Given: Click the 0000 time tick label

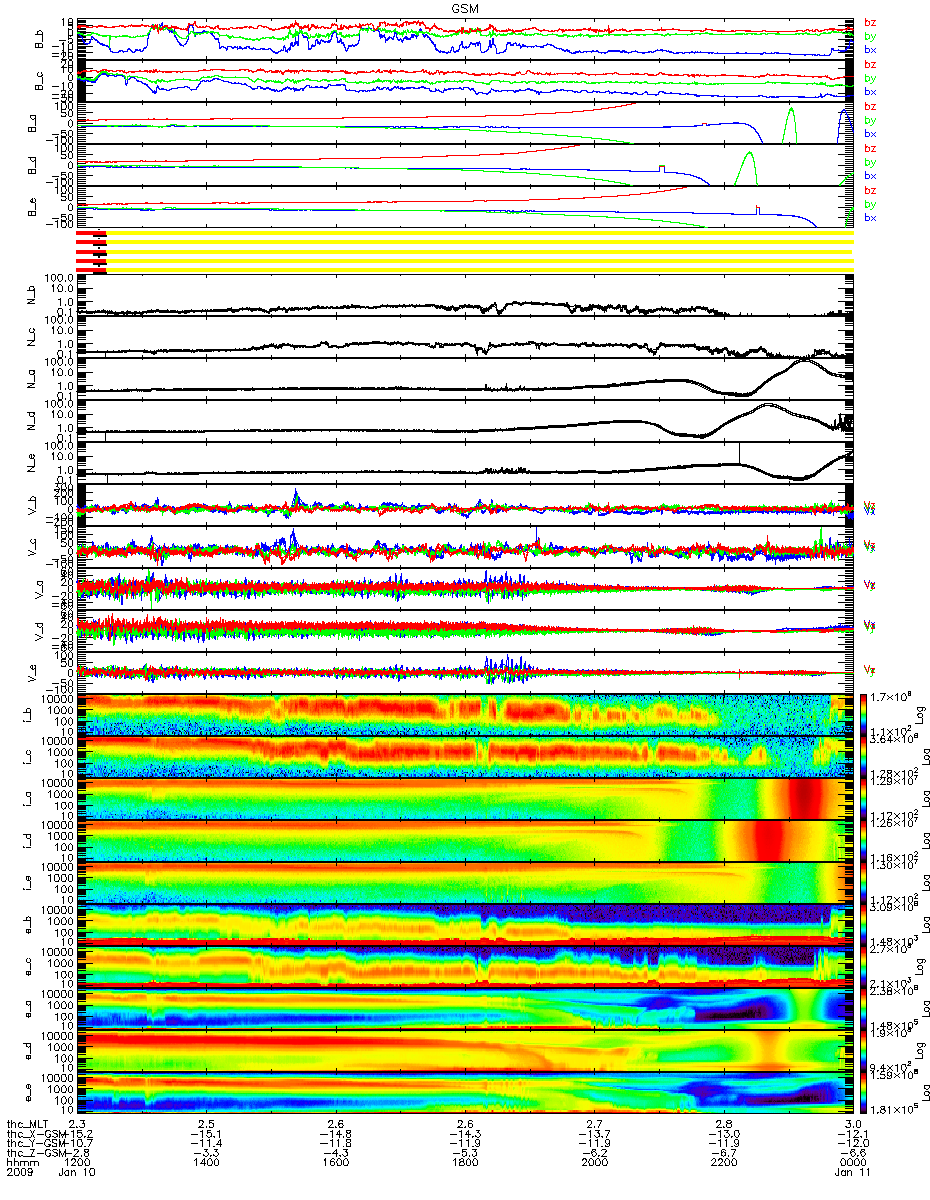Looking at the screenshot, I should 852,1162.
